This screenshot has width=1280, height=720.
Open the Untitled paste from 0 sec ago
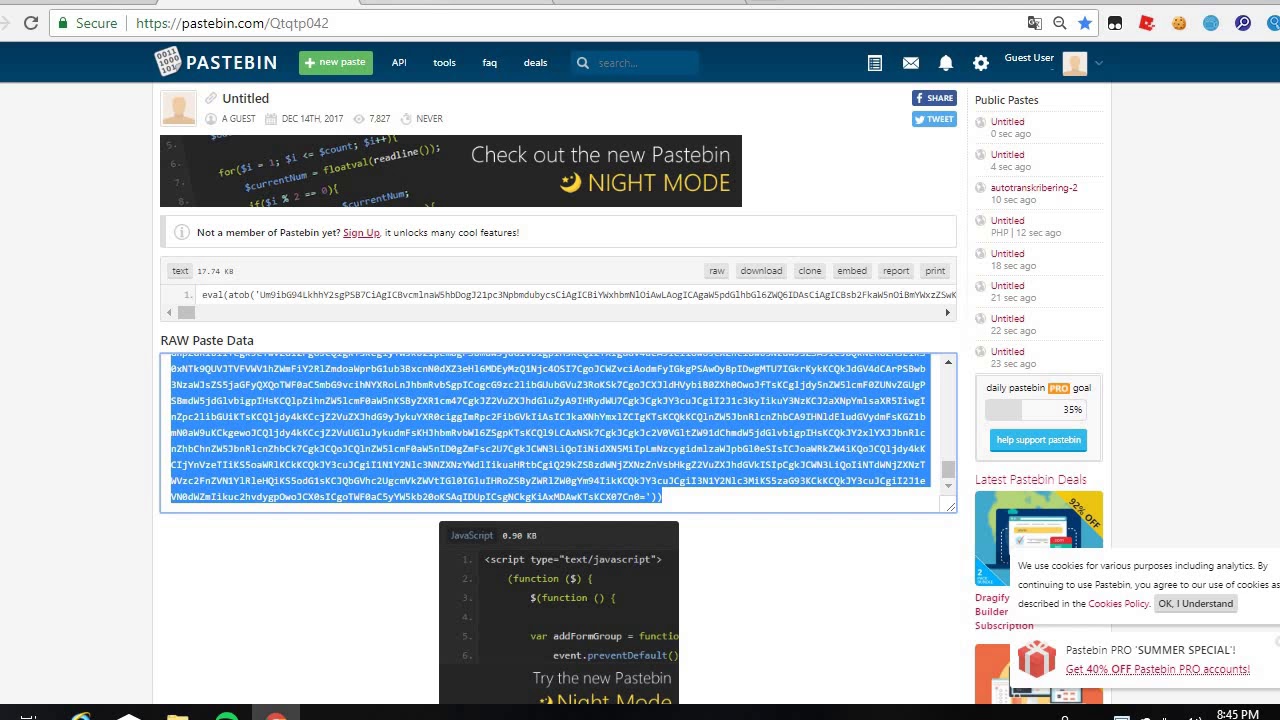click(1007, 122)
